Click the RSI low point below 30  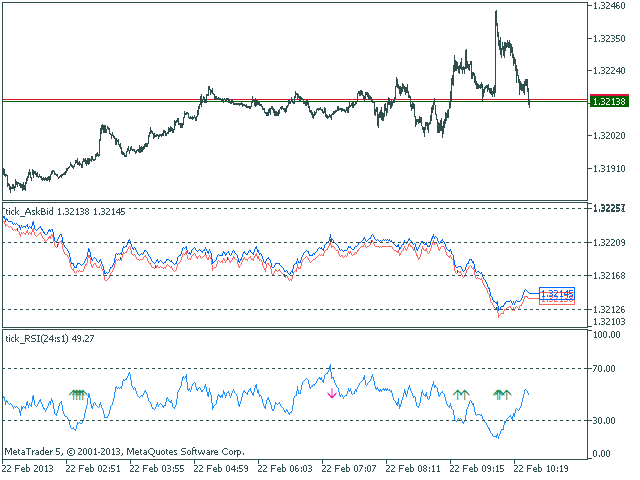497,437
